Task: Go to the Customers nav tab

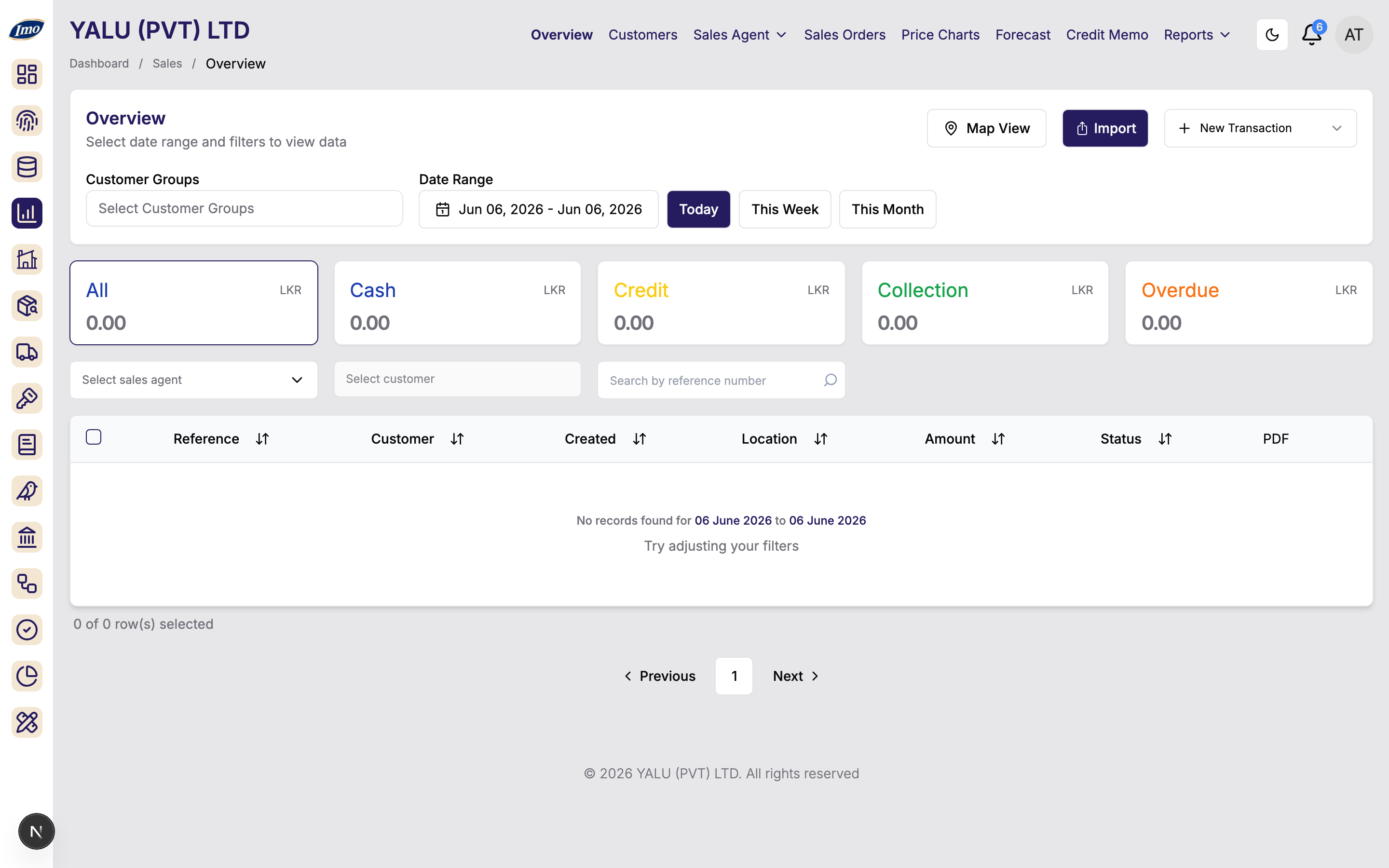Action: click(x=643, y=35)
